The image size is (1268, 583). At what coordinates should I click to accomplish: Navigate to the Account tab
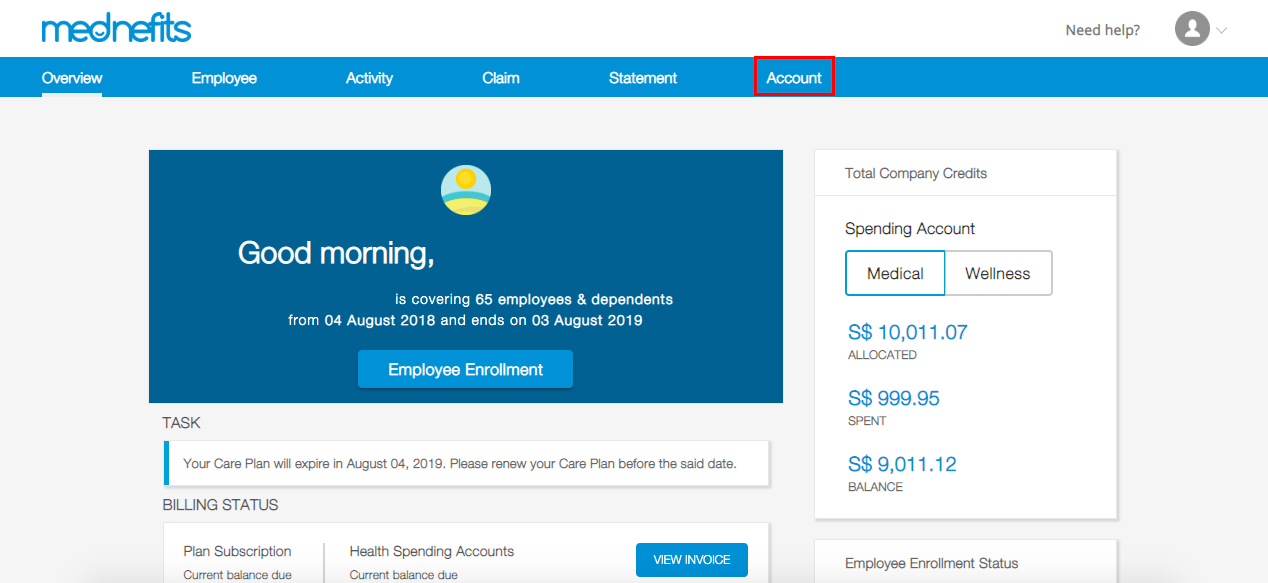(794, 78)
